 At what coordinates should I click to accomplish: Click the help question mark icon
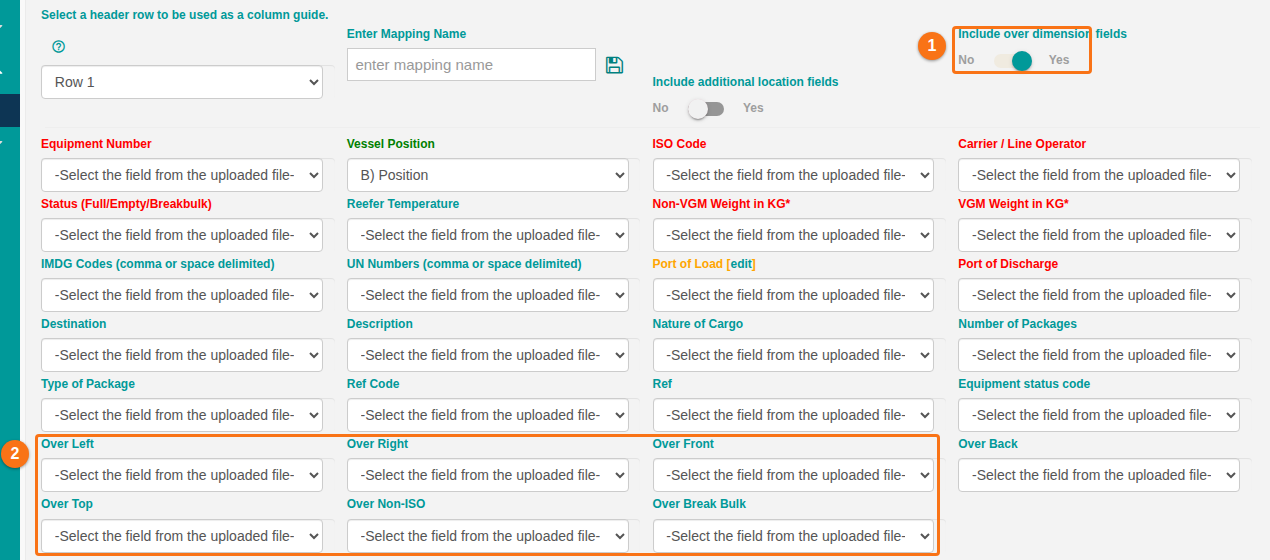pyautogui.click(x=58, y=47)
